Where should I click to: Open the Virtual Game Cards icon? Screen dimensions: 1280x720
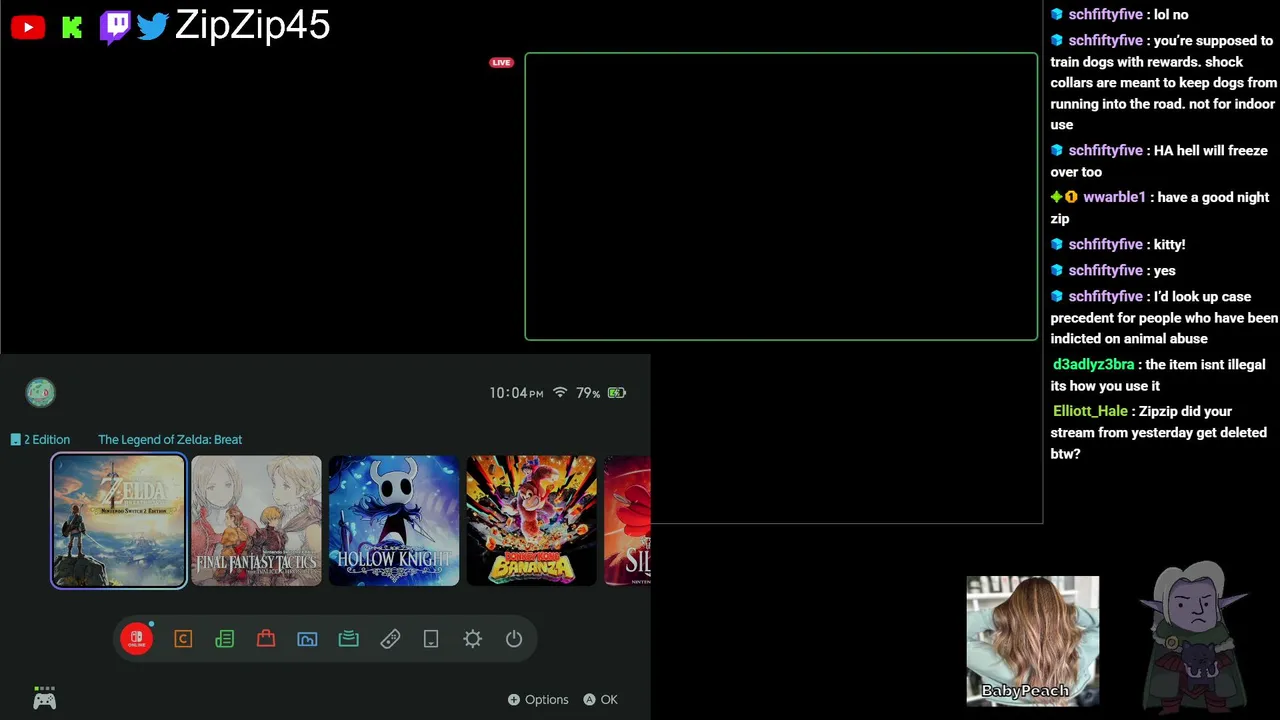pos(431,639)
